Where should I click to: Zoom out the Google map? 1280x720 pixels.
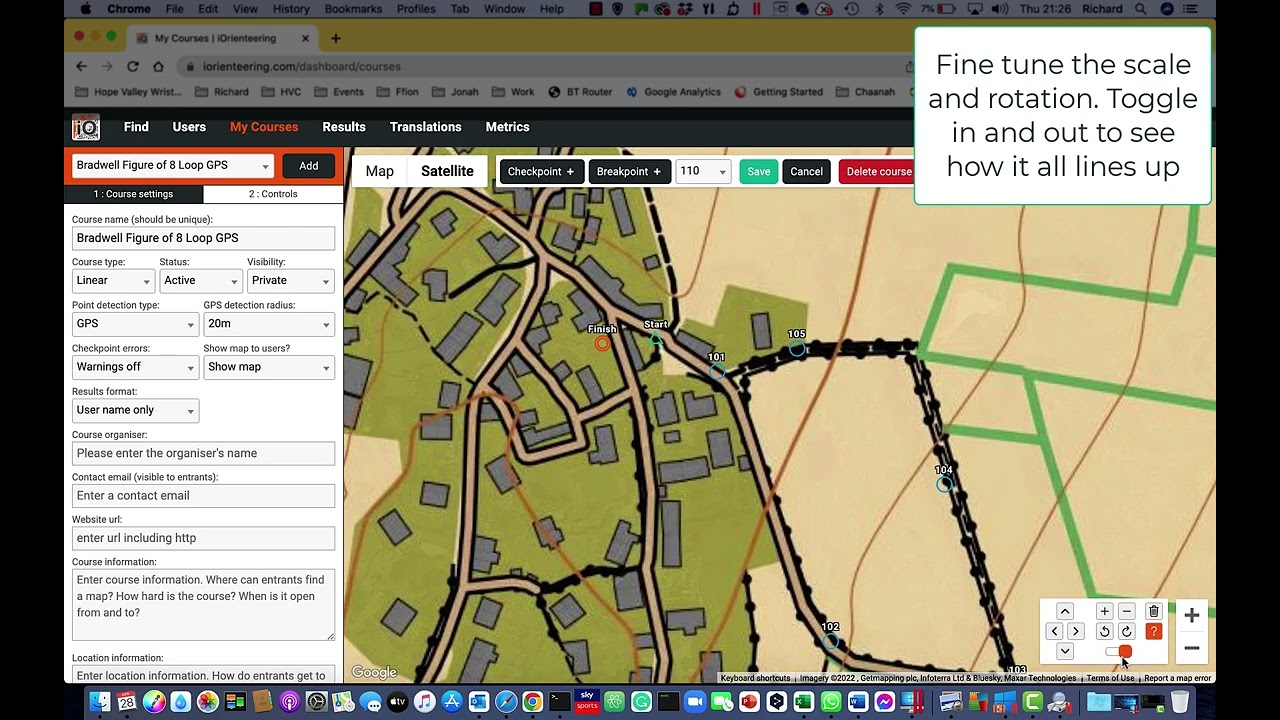[1191, 648]
